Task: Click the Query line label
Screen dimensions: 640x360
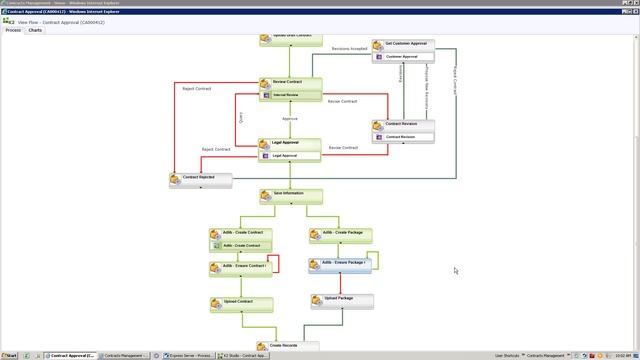Action: point(241,118)
